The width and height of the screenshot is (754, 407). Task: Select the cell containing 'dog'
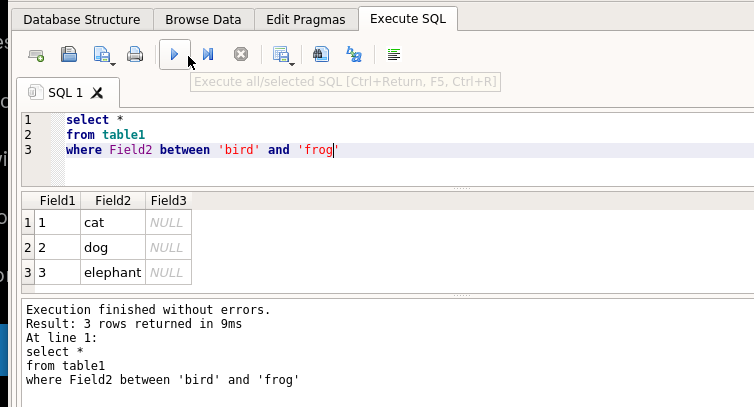point(113,247)
